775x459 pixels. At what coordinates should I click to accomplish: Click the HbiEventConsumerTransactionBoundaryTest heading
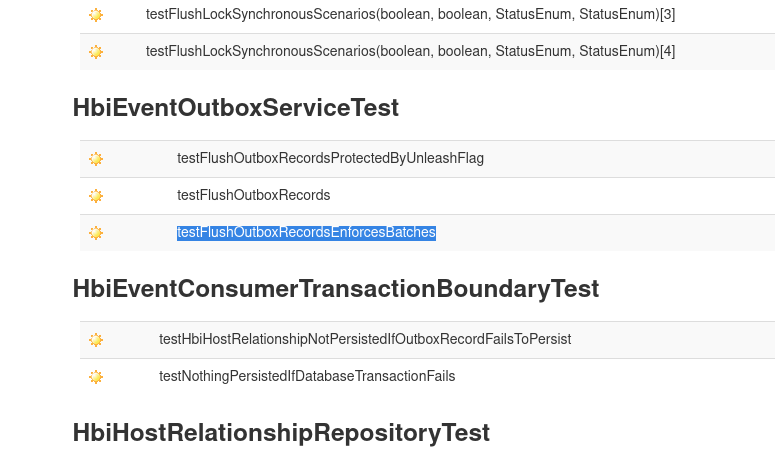coord(336,289)
